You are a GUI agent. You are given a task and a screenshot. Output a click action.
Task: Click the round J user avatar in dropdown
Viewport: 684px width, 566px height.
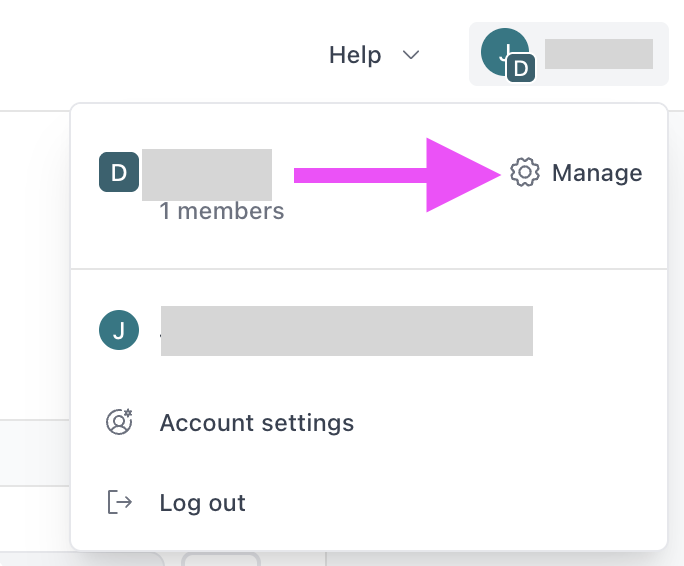118,331
